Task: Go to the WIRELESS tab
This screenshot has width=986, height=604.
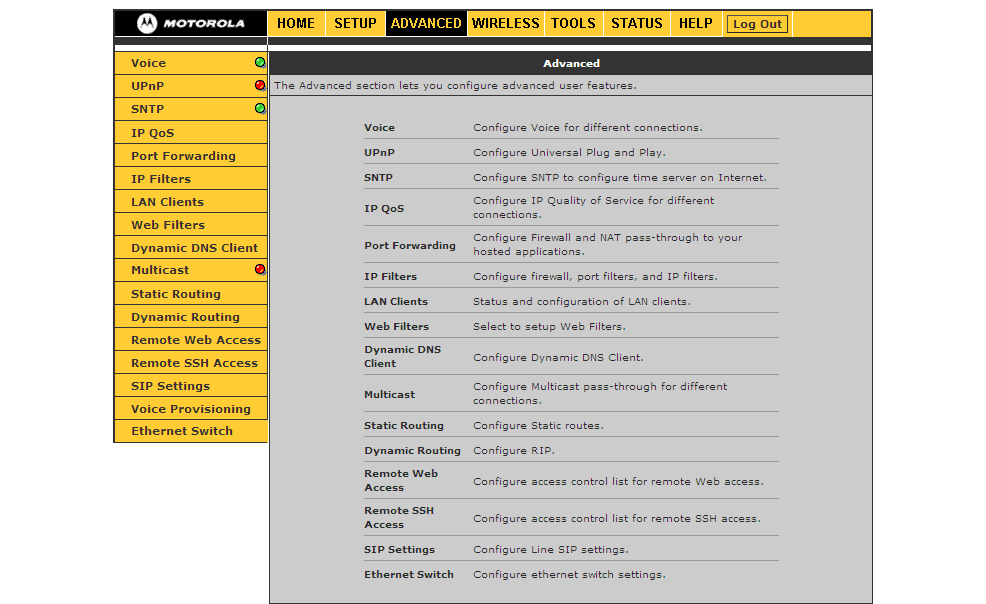Action: click(506, 24)
